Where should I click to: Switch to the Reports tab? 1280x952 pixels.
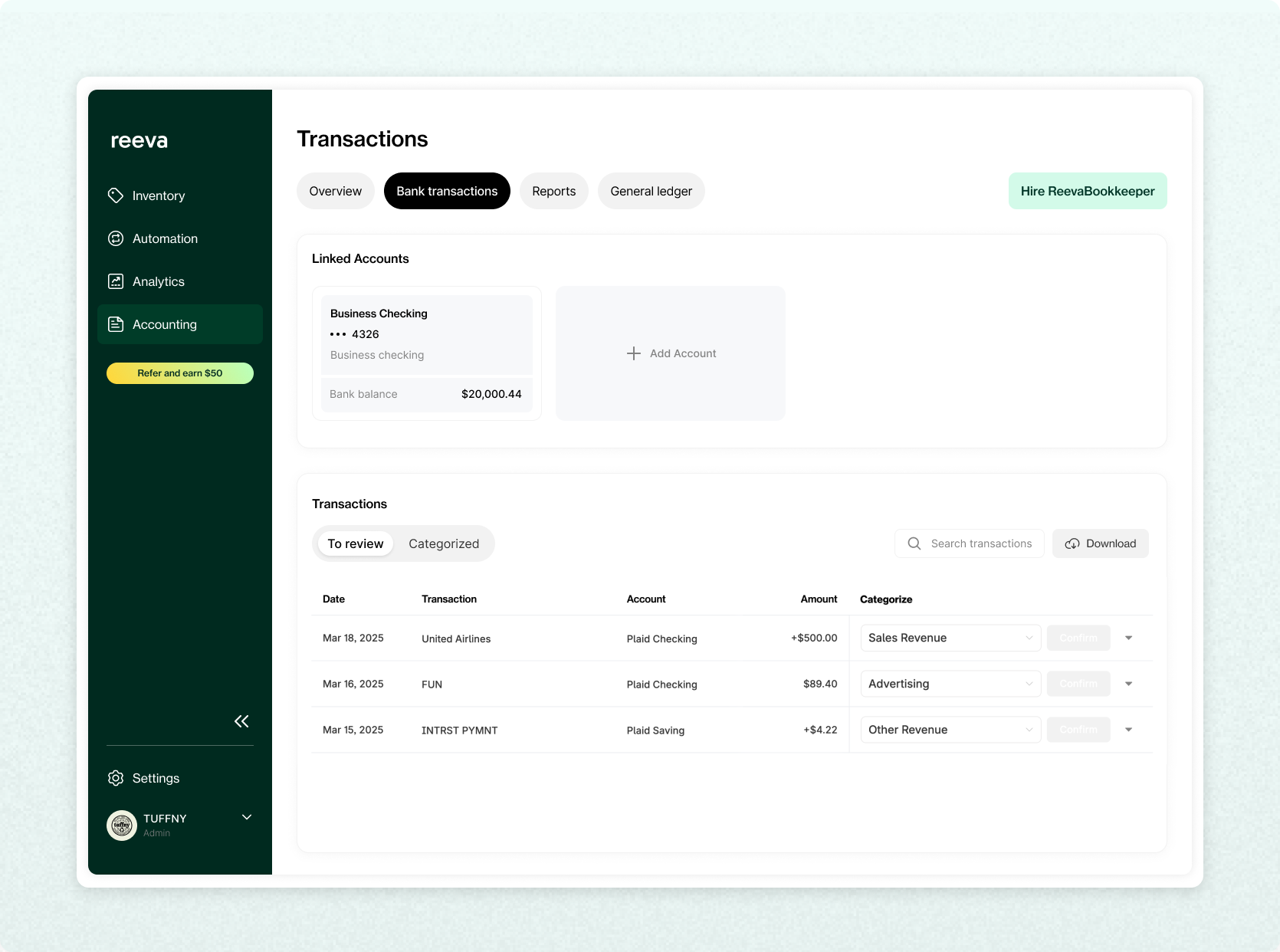[x=553, y=191]
